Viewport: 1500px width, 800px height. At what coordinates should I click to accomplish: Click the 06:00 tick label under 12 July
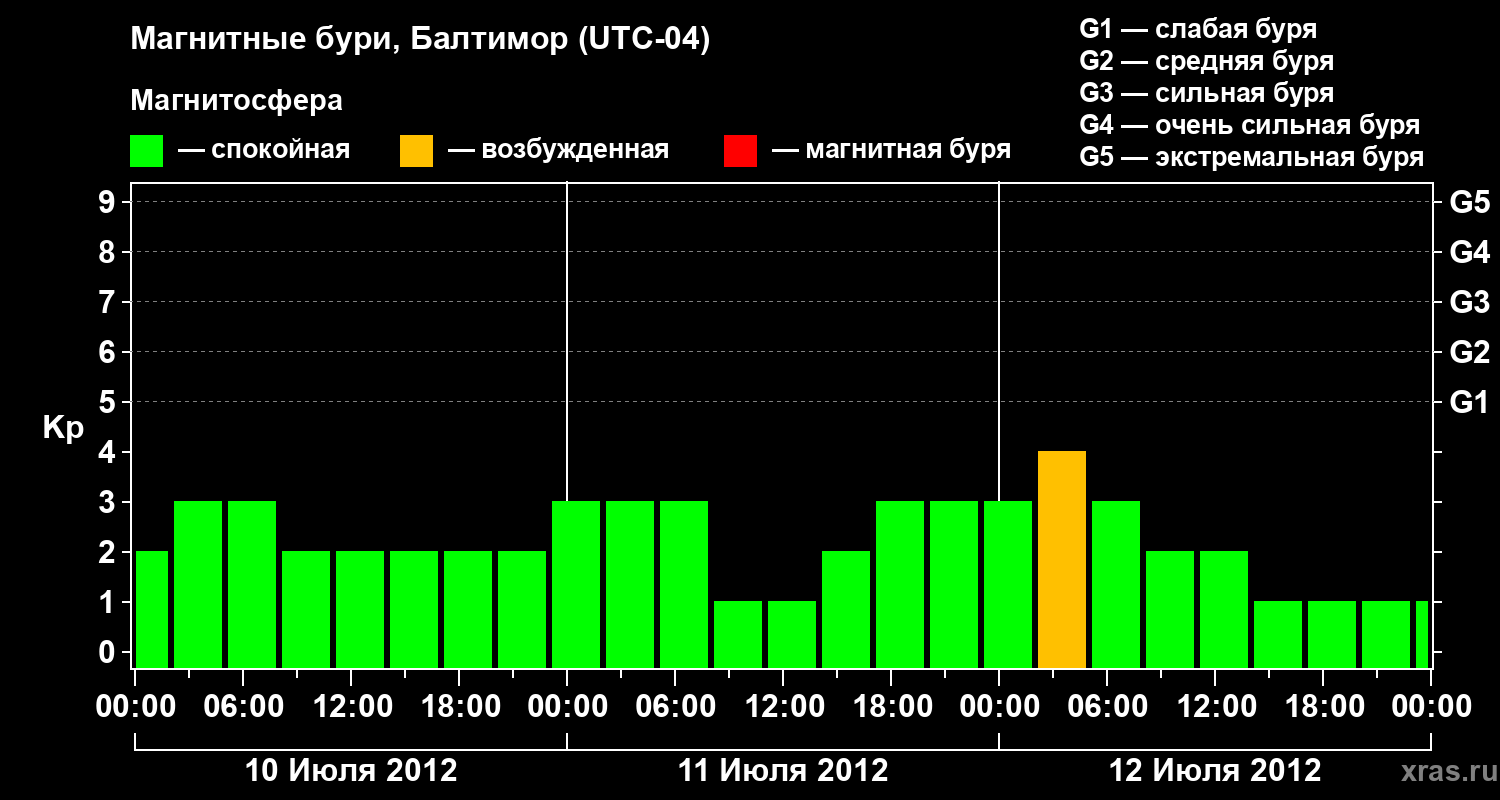click(x=1107, y=707)
